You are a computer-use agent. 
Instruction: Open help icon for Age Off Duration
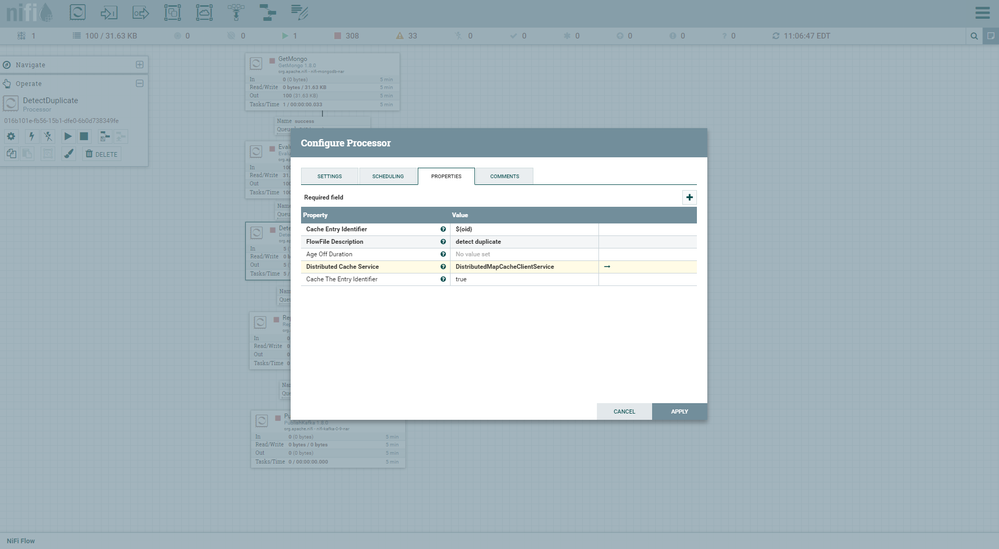(x=443, y=254)
